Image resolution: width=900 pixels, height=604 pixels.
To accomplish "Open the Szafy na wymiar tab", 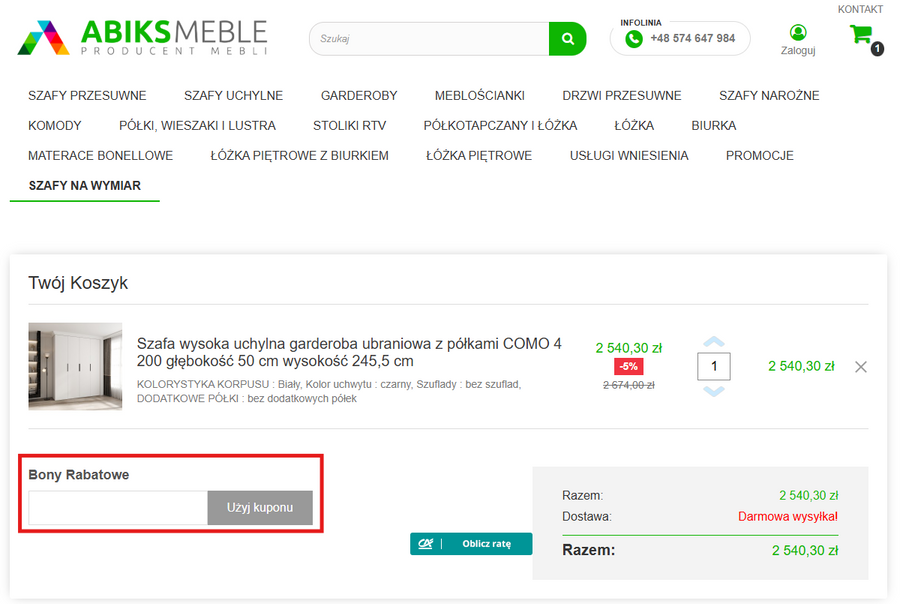I will pyautogui.click(x=84, y=186).
